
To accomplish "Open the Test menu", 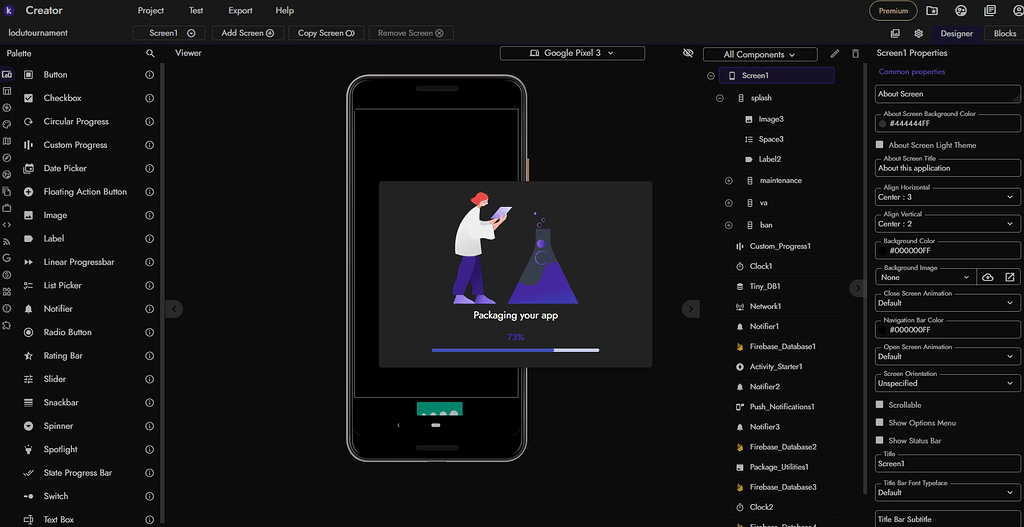I will click(x=196, y=10).
